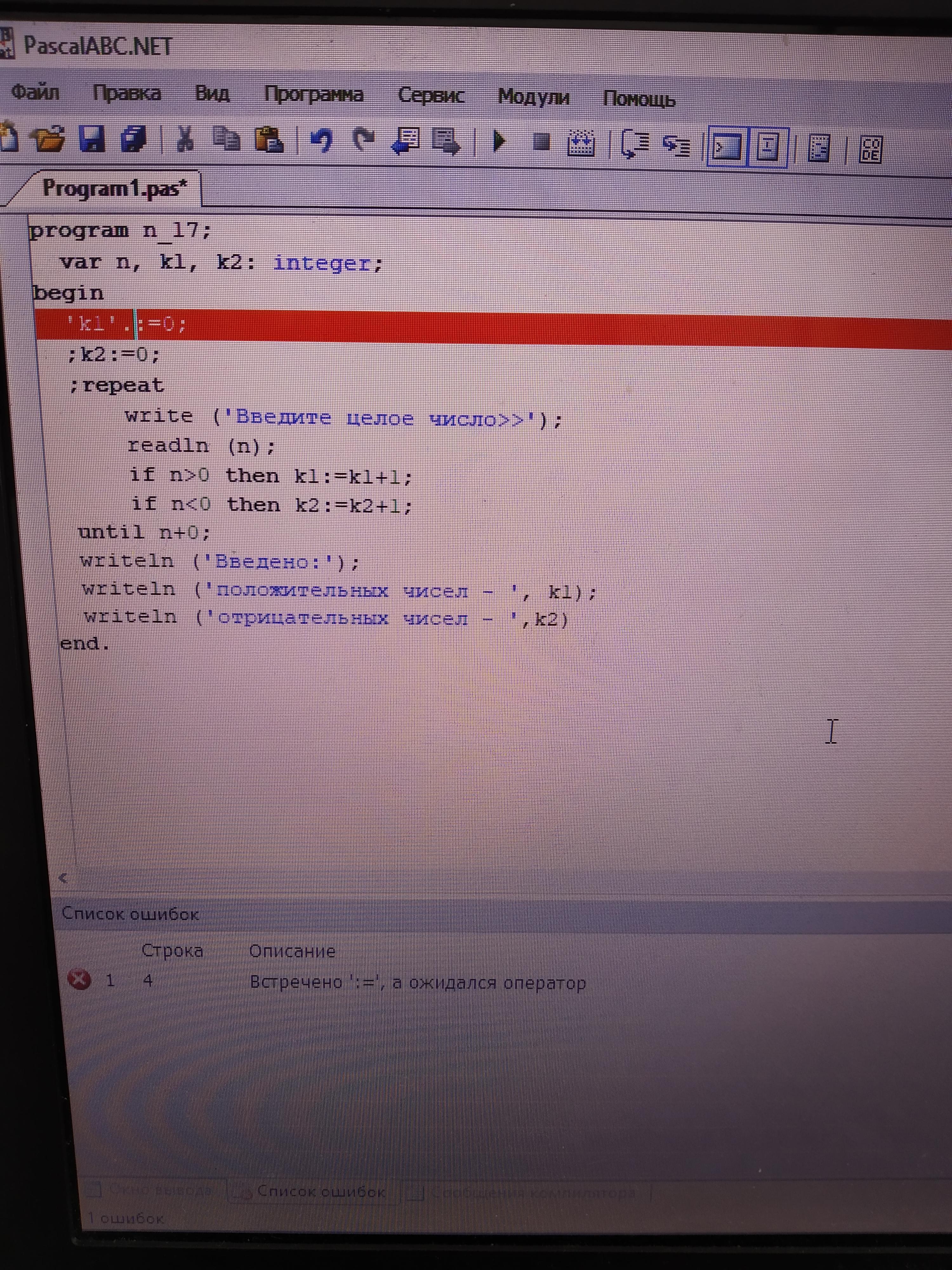Click the Save file floppy icon
952x1270 pixels.
[x=92, y=138]
